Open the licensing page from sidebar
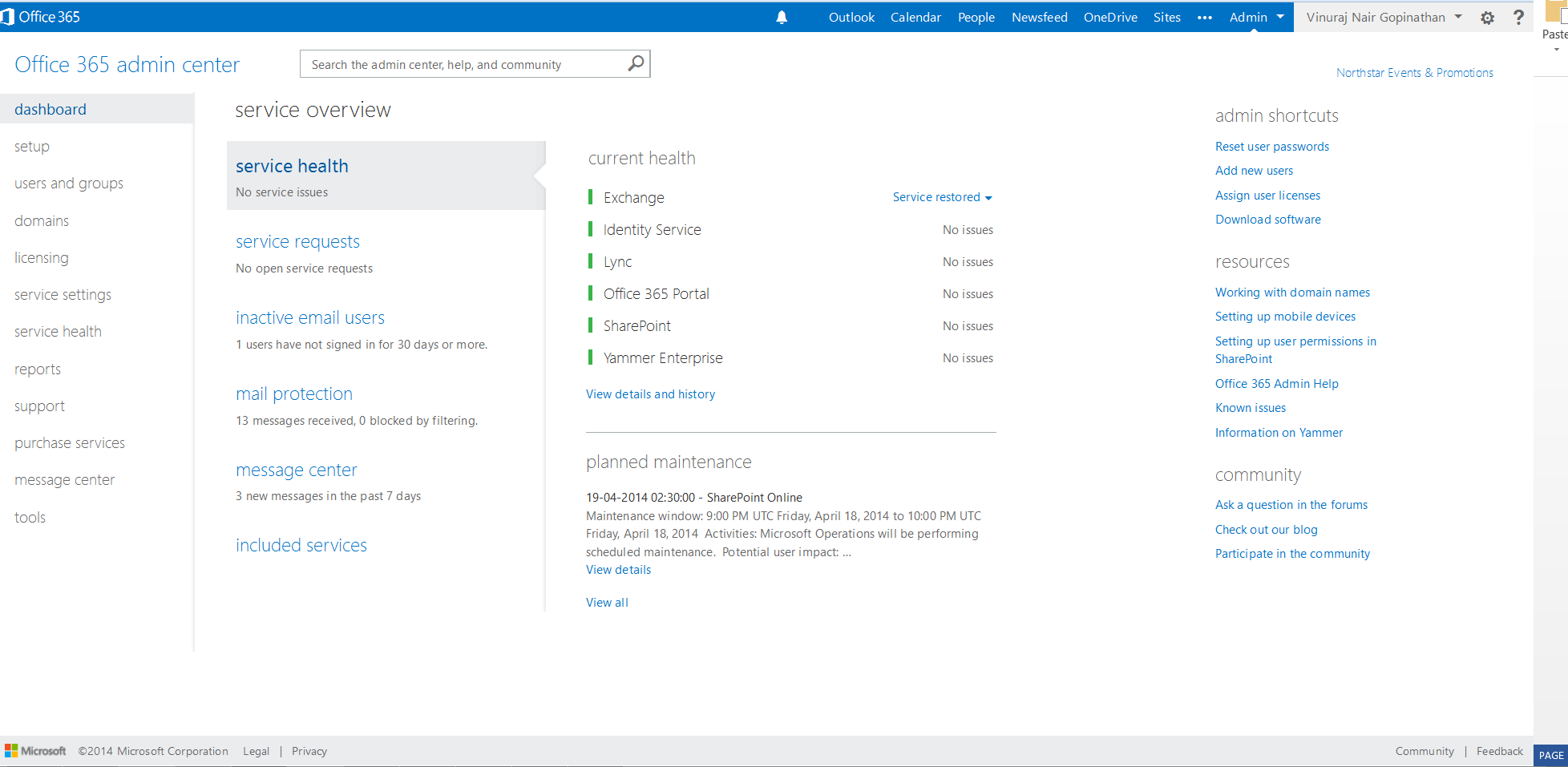 42,258
